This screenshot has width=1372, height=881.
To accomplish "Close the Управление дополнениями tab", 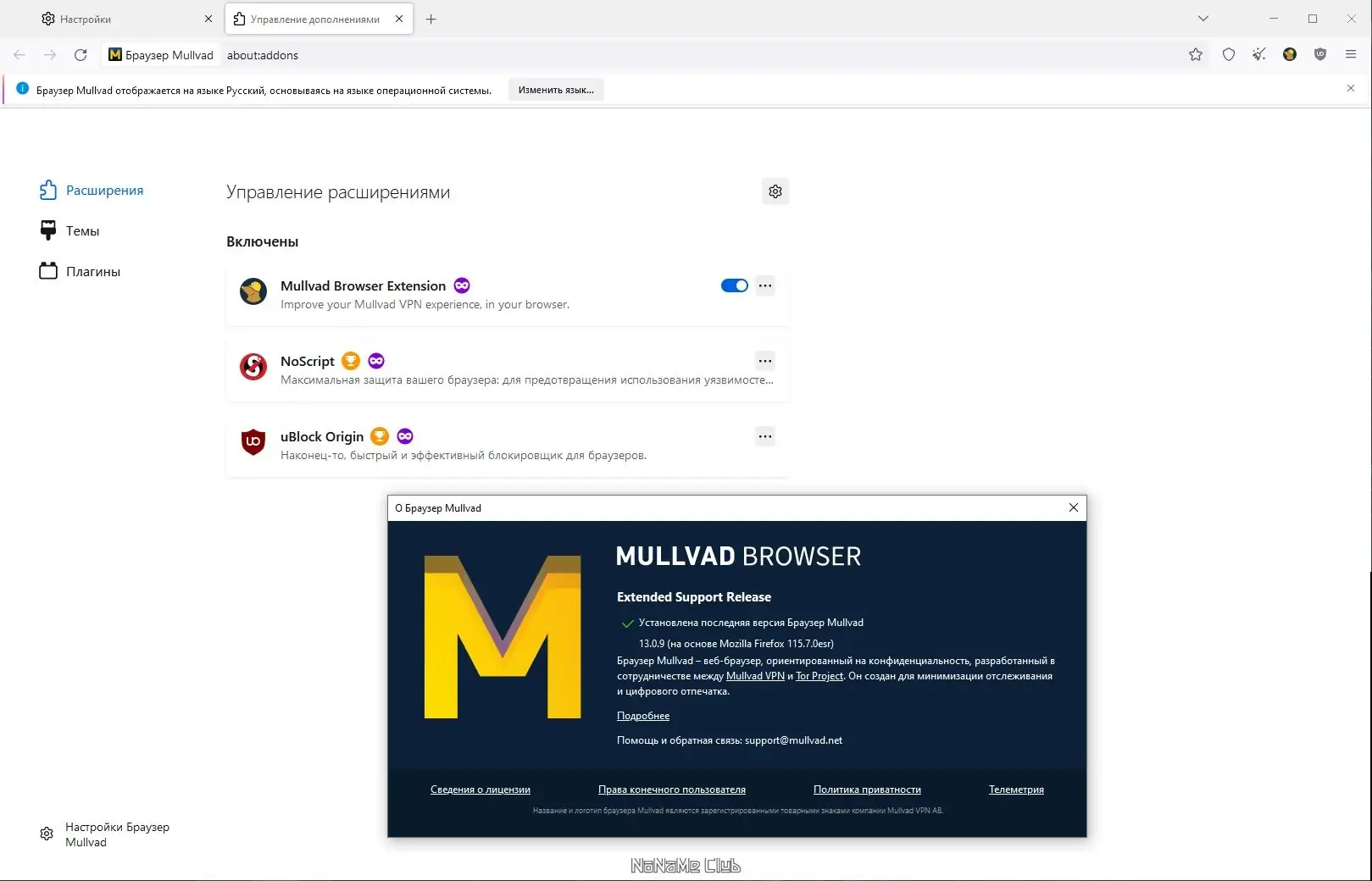I will click(x=399, y=19).
